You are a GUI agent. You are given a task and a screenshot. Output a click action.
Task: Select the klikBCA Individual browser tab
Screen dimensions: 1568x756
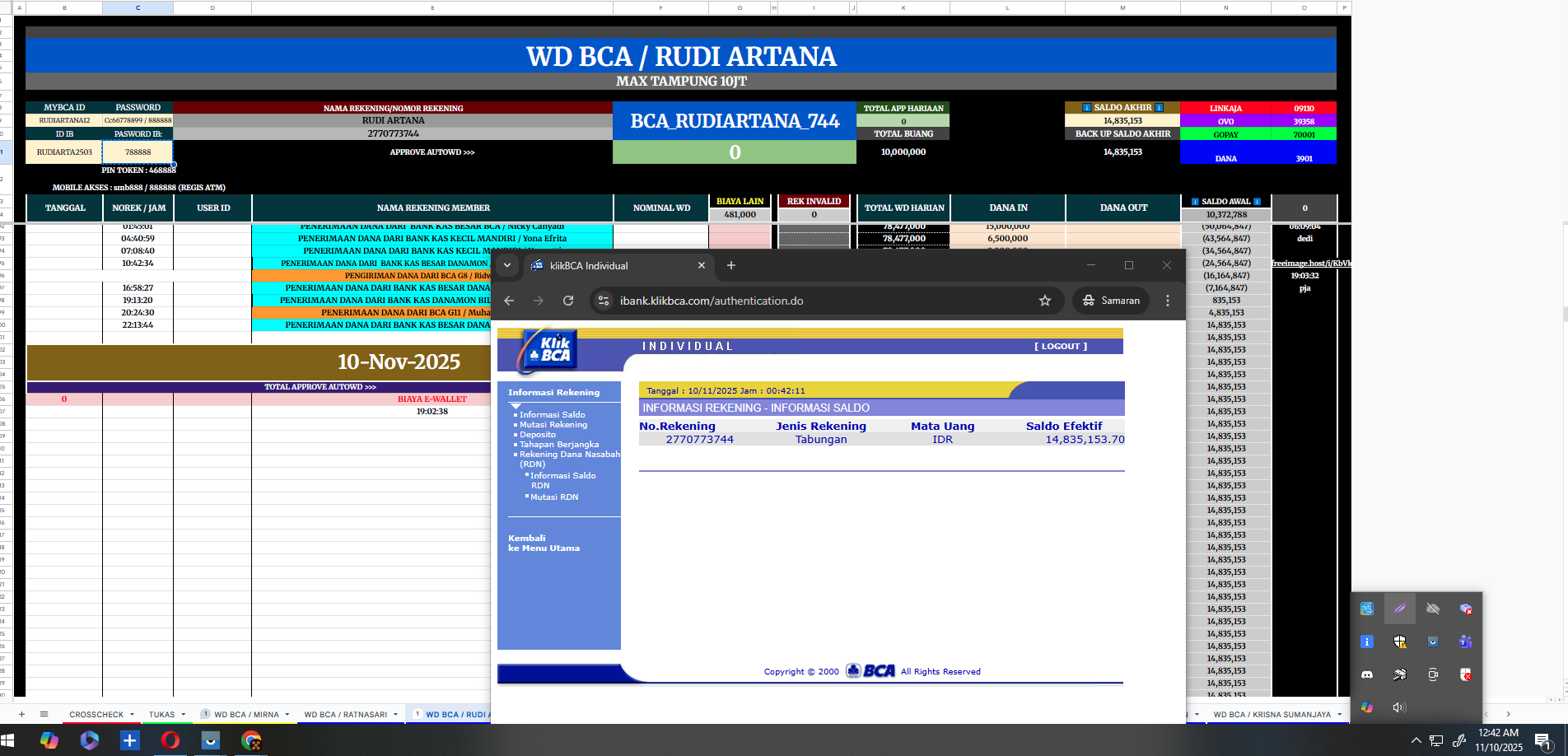[618, 265]
